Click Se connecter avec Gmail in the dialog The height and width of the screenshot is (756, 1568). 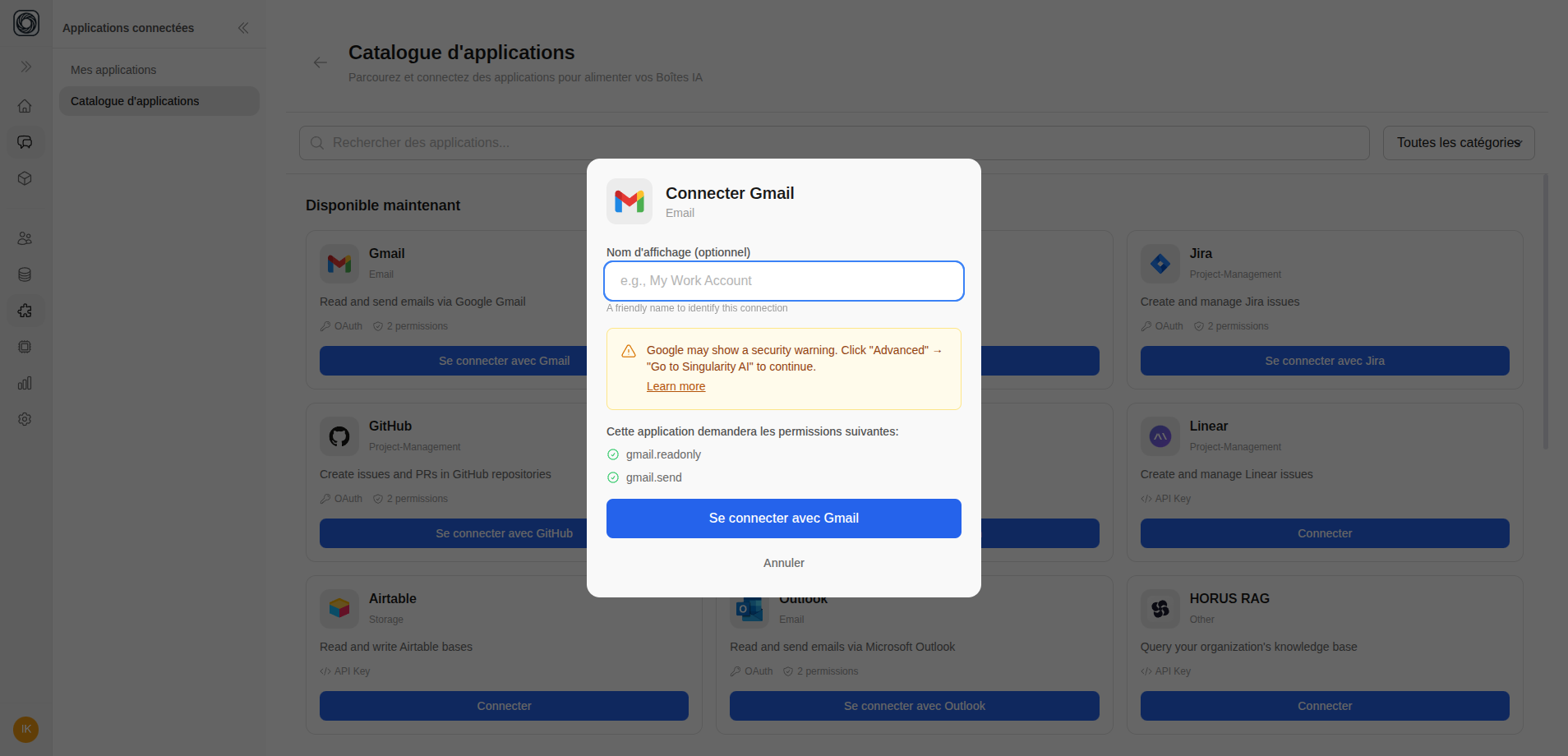point(782,518)
